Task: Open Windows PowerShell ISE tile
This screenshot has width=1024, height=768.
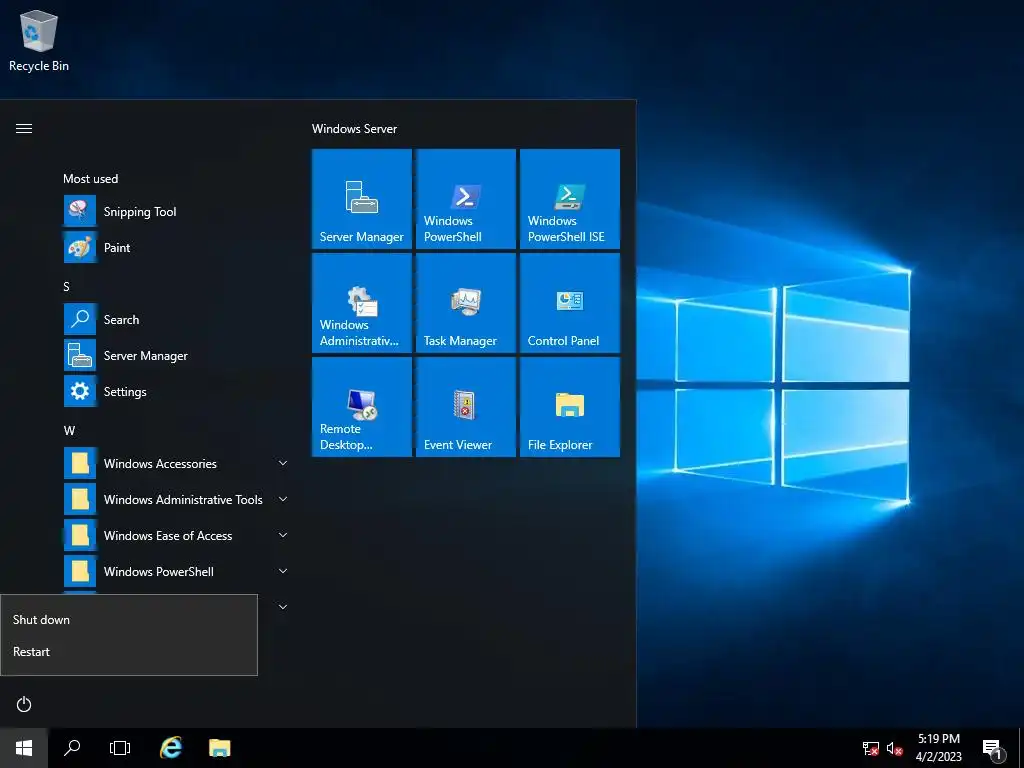Action: (569, 199)
